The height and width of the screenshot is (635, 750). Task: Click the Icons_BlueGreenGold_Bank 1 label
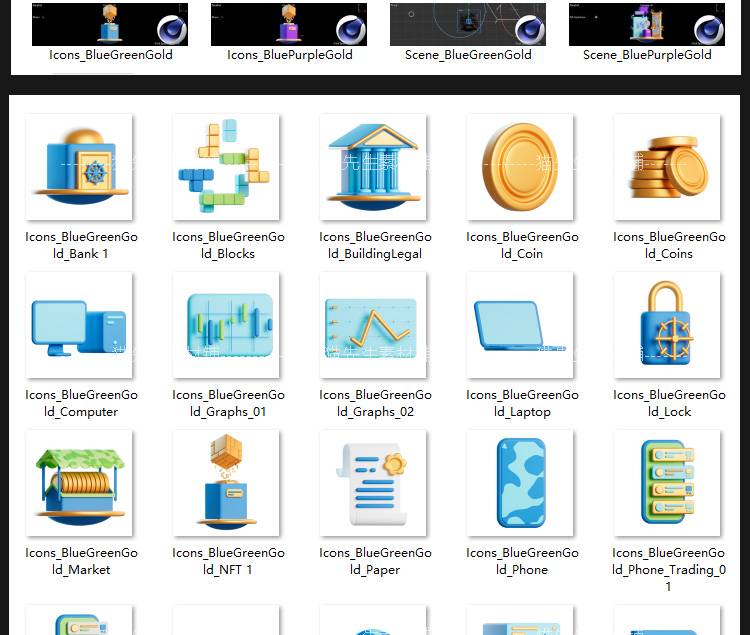coord(81,245)
